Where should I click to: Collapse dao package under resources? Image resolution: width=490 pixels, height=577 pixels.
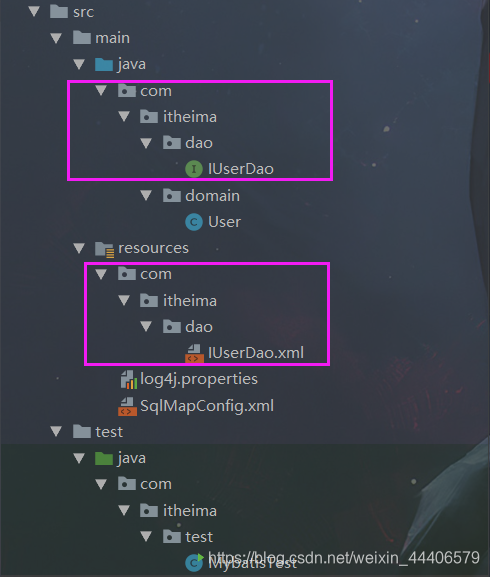[x=146, y=326]
